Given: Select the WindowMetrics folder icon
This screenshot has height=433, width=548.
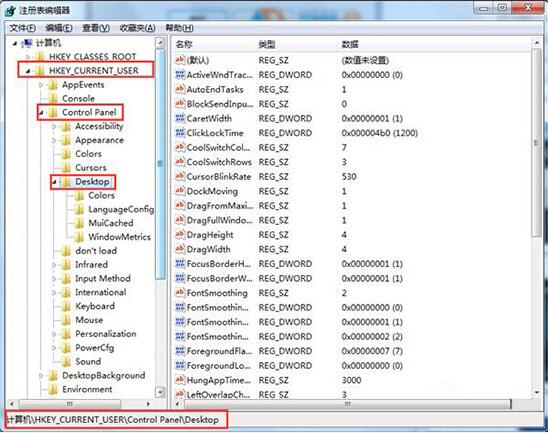Looking at the screenshot, I should (x=79, y=237).
